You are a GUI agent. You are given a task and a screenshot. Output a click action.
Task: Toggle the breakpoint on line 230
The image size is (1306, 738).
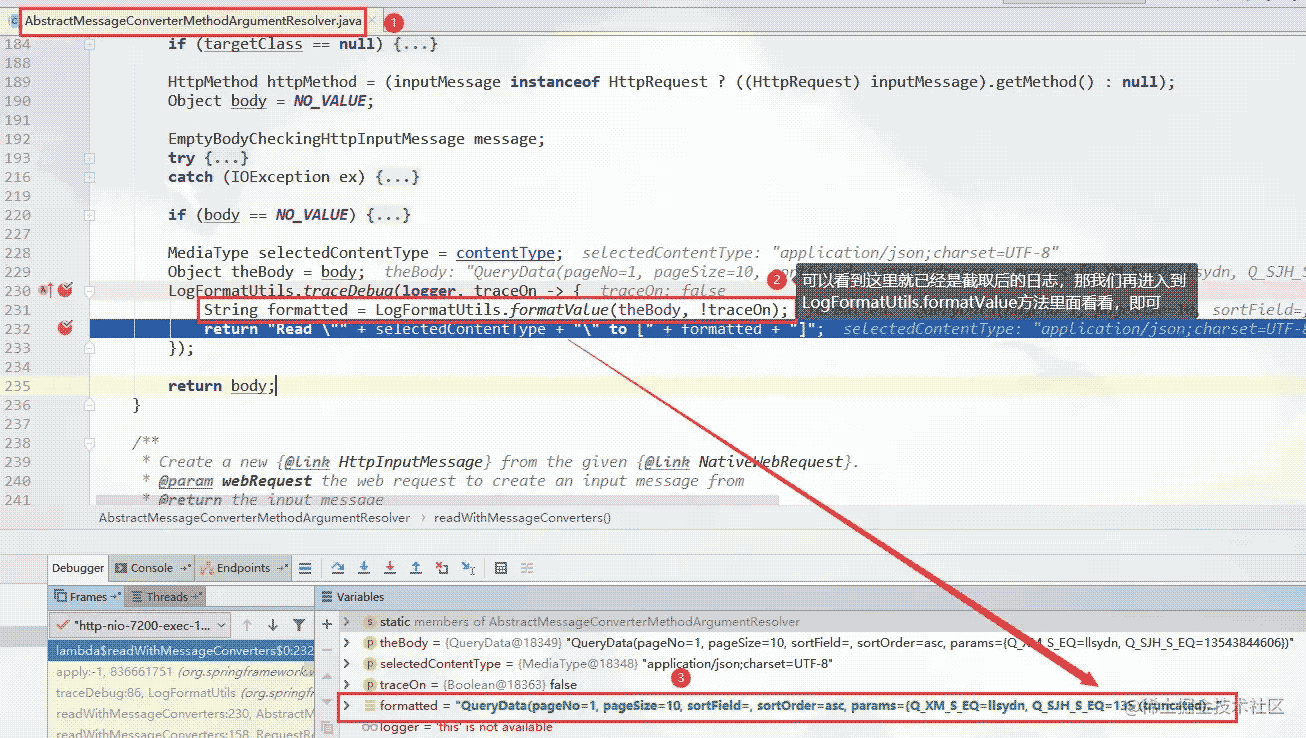click(65, 290)
